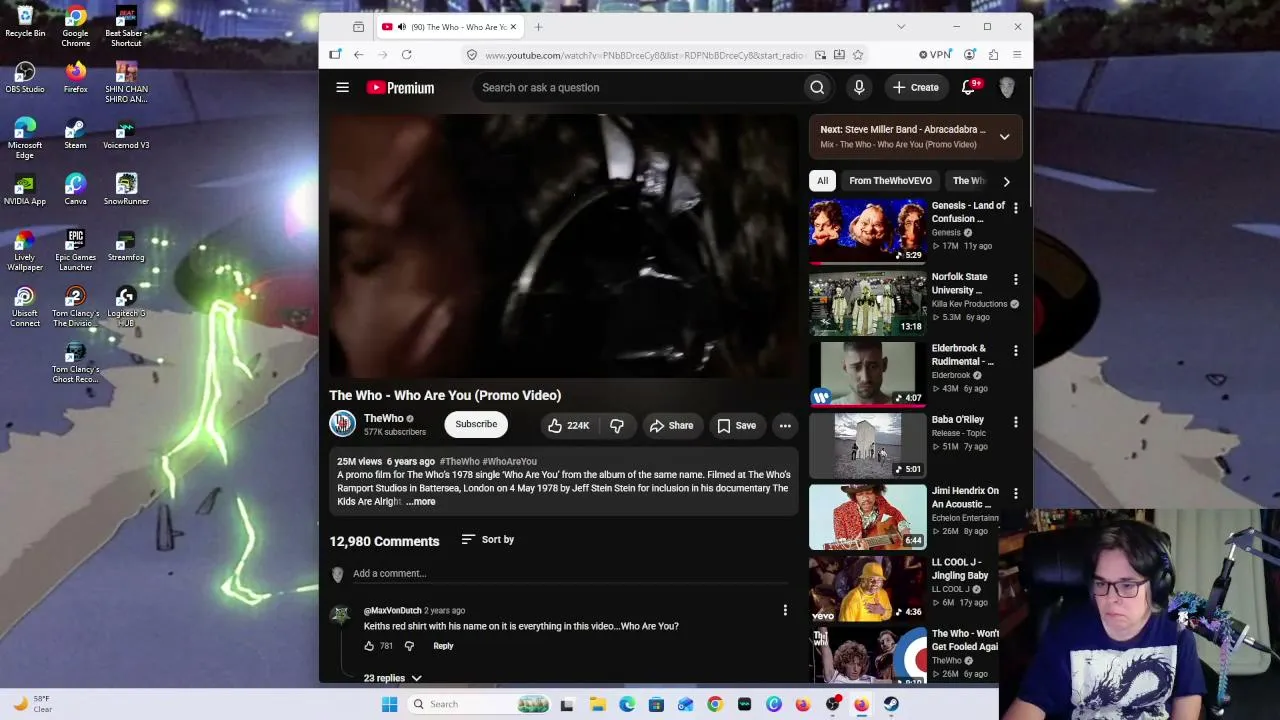Open options for Baba O'Riley video
The width and height of the screenshot is (1280, 720).
click(x=1015, y=422)
